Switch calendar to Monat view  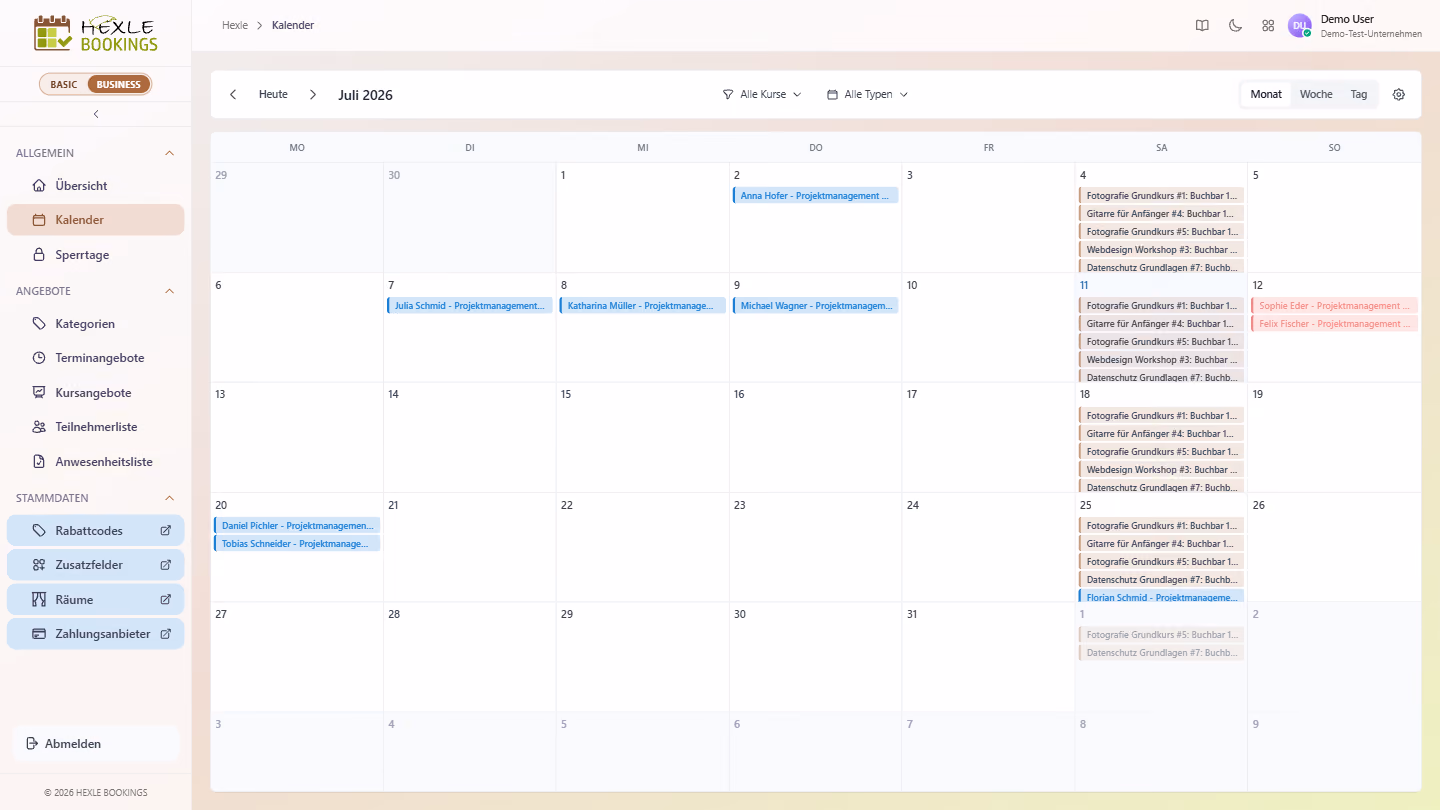[1266, 94]
